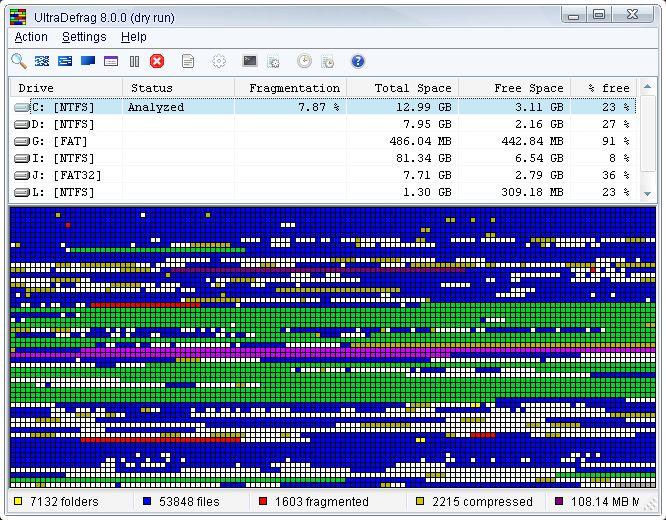The height and width of the screenshot is (520, 666).
Task: Click the boot time scan console icon
Action: (250, 61)
